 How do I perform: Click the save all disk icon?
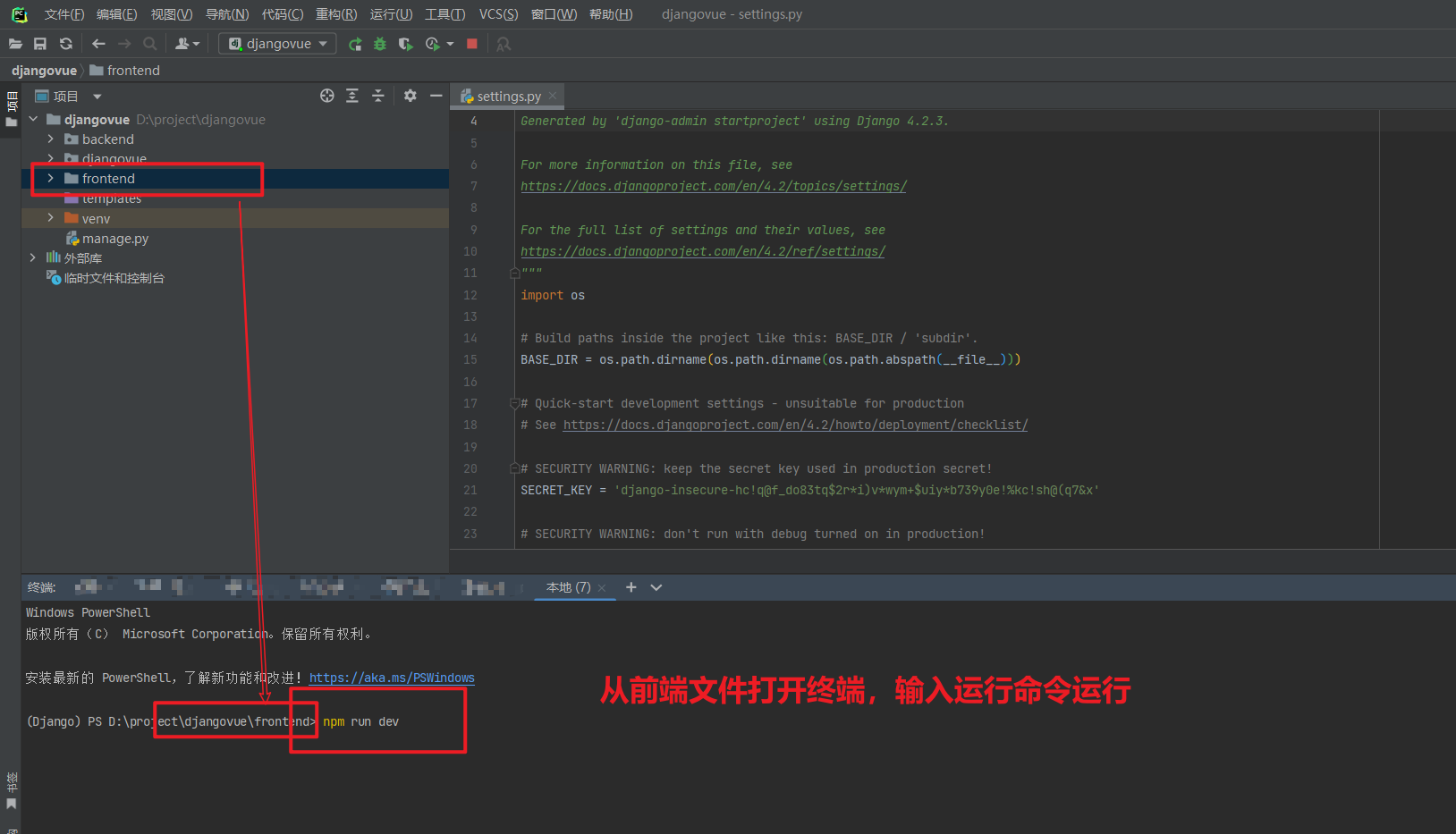pyautogui.click(x=40, y=44)
